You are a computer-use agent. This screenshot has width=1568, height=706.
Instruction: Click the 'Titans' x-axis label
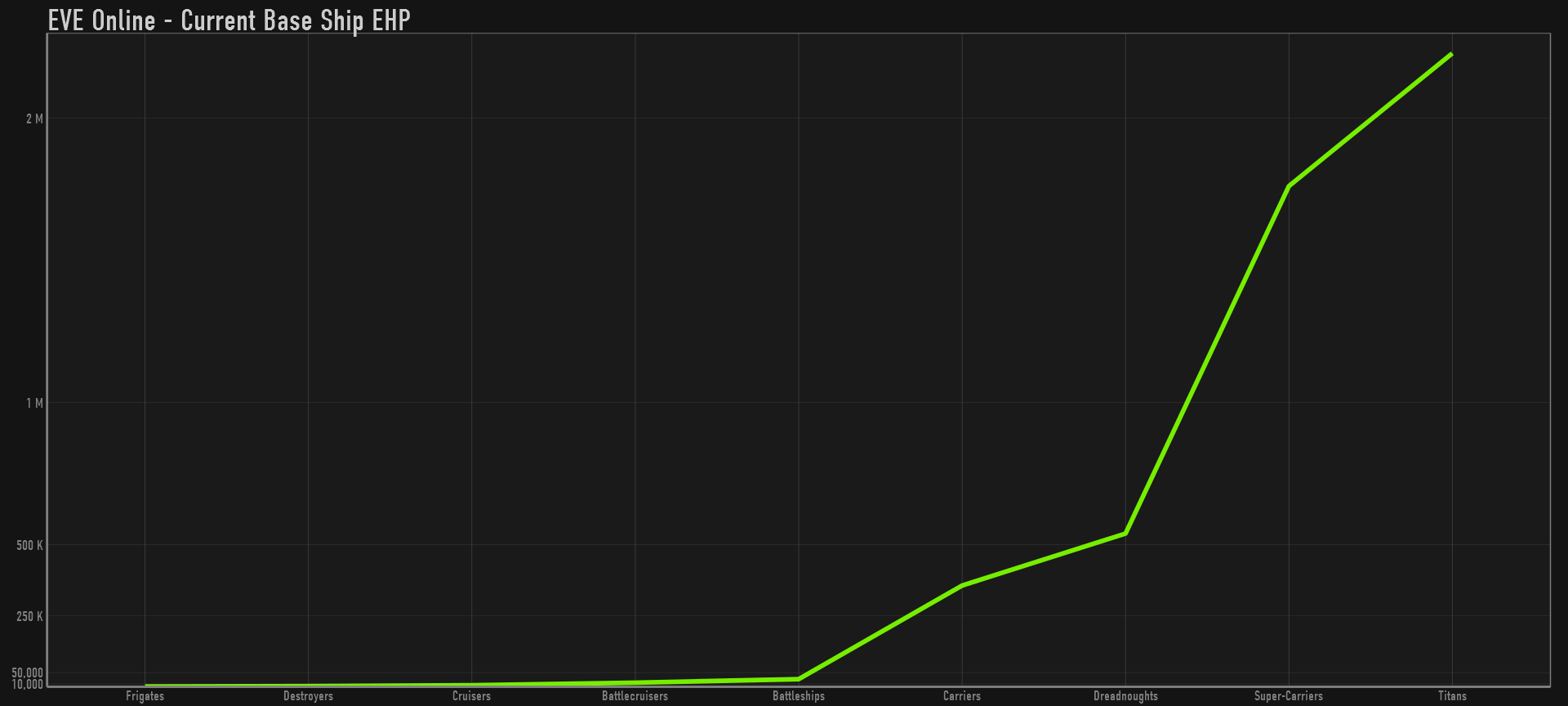[x=1452, y=696]
